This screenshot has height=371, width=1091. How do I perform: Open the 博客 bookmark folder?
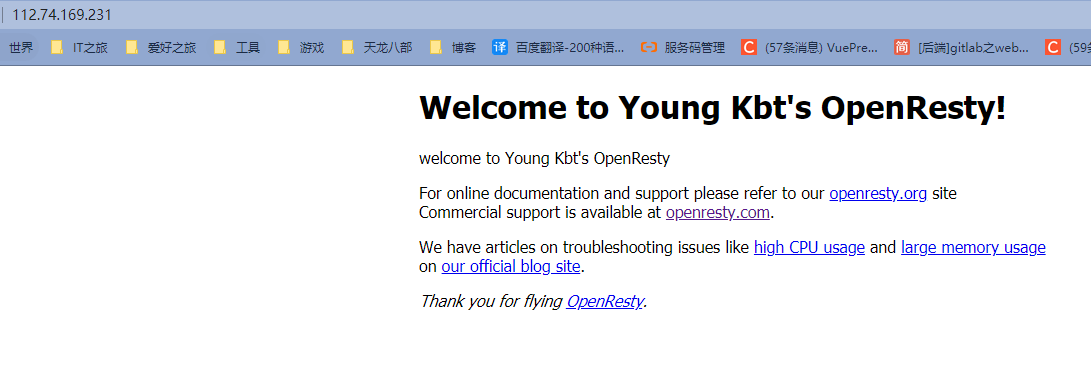tap(453, 47)
